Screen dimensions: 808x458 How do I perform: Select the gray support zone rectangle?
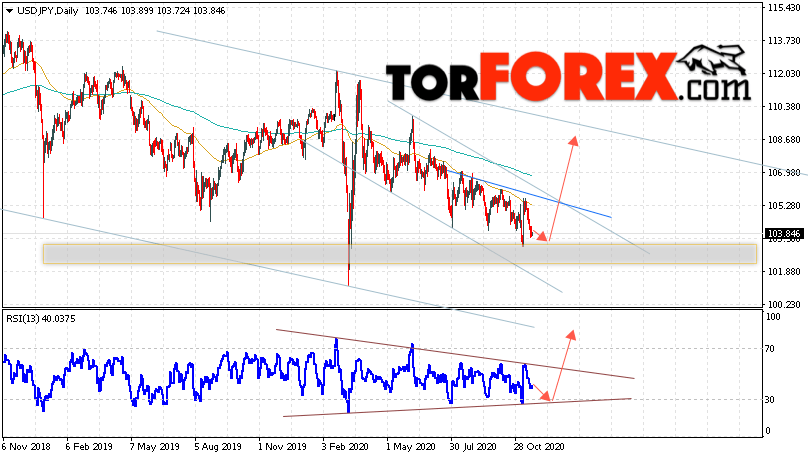(400, 254)
